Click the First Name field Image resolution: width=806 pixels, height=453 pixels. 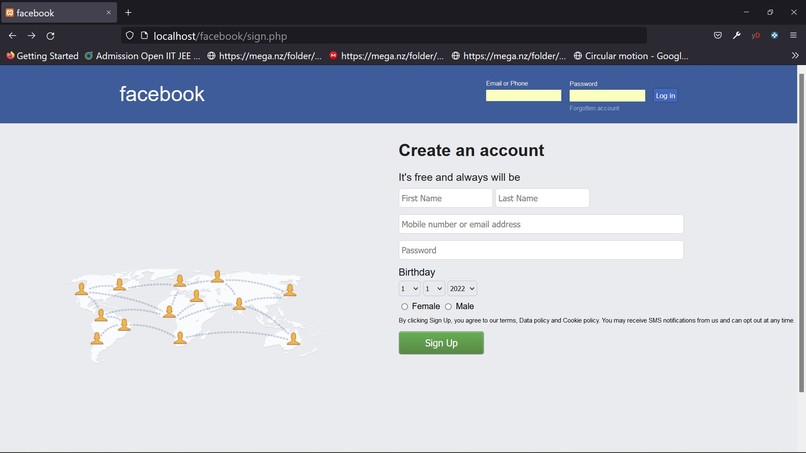point(445,198)
